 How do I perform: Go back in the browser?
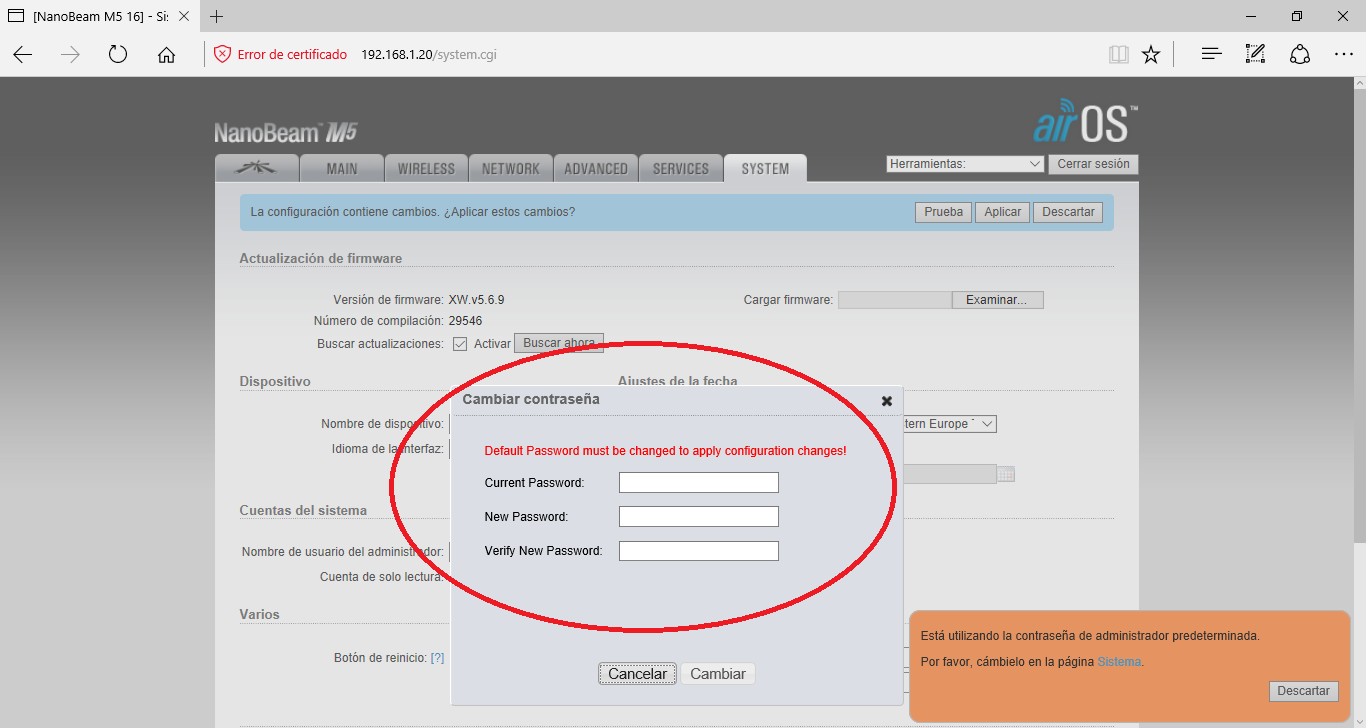(x=23, y=54)
